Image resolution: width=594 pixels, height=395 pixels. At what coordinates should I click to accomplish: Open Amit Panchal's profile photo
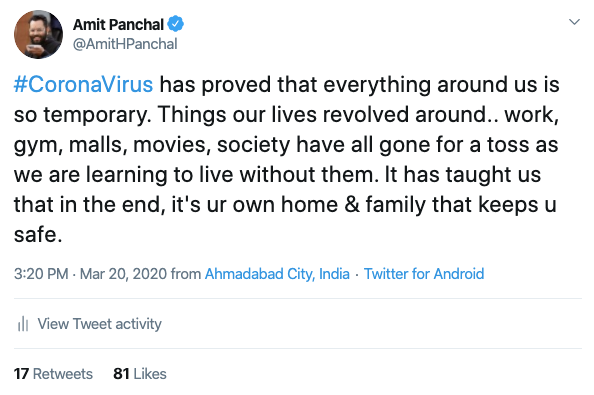(x=38, y=34)
